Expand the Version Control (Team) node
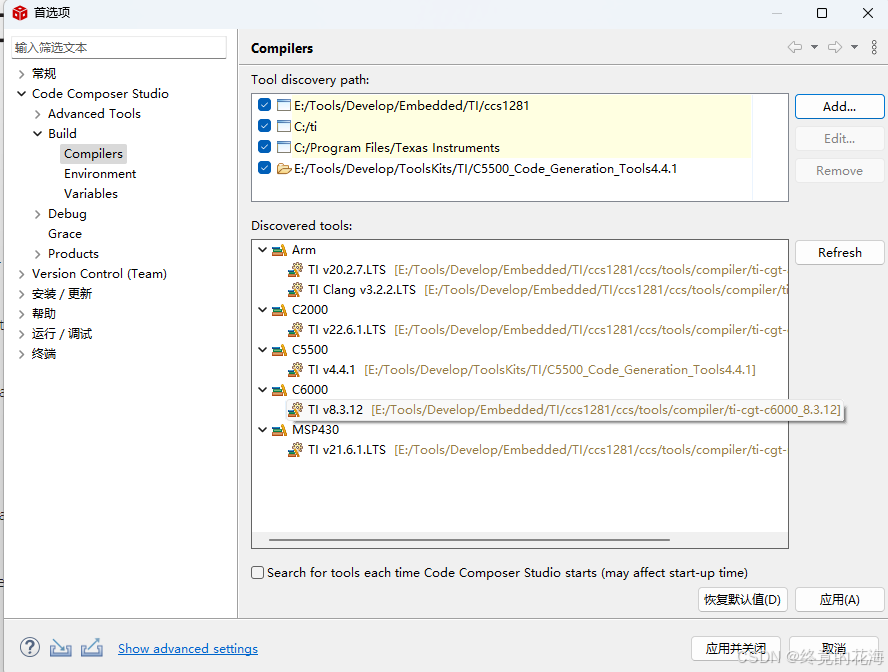Screen dimensions: 888x672 (x=22, y=275)
